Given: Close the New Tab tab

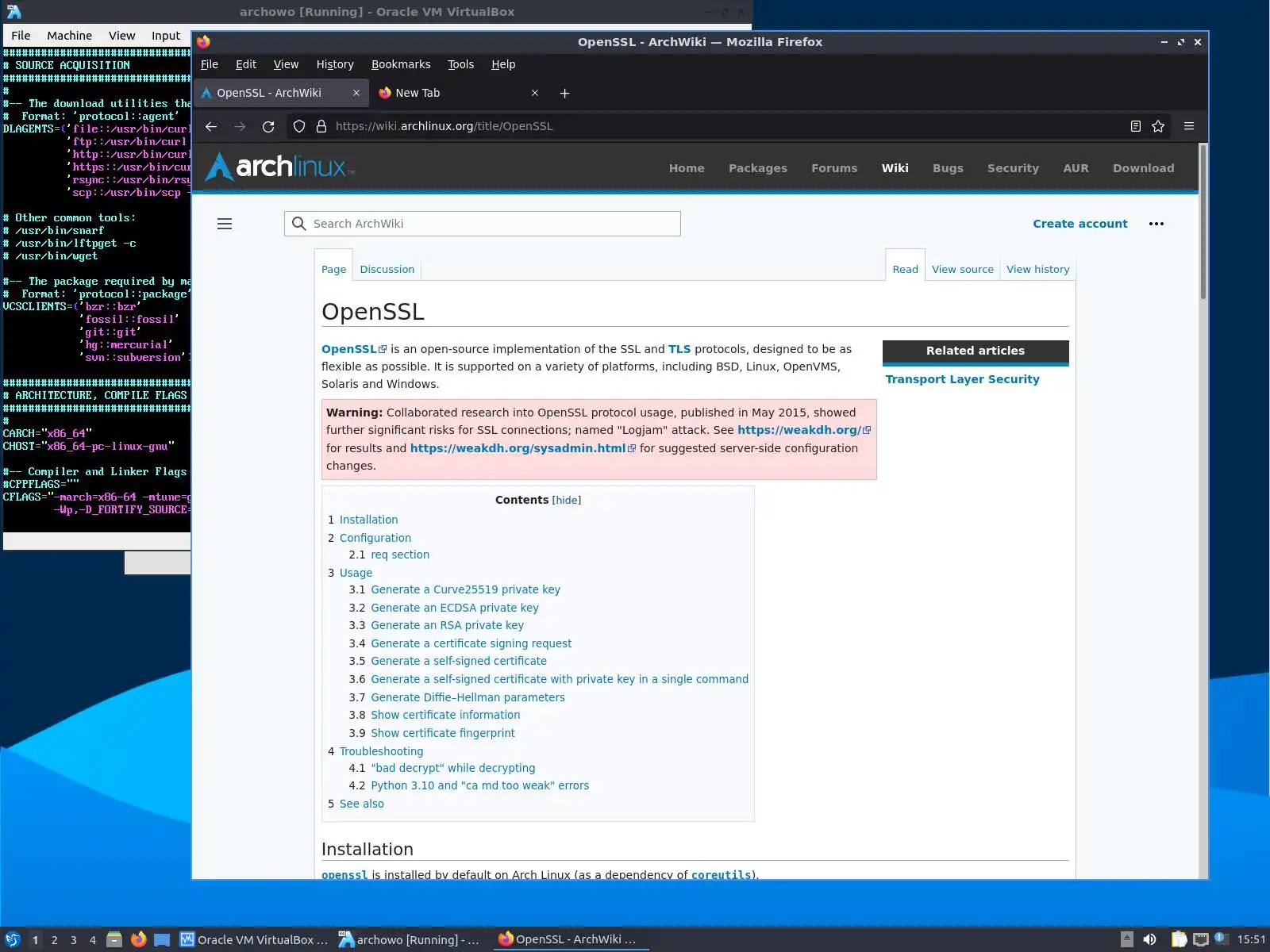Looking at the screenshot, I should tap(535, 93).
